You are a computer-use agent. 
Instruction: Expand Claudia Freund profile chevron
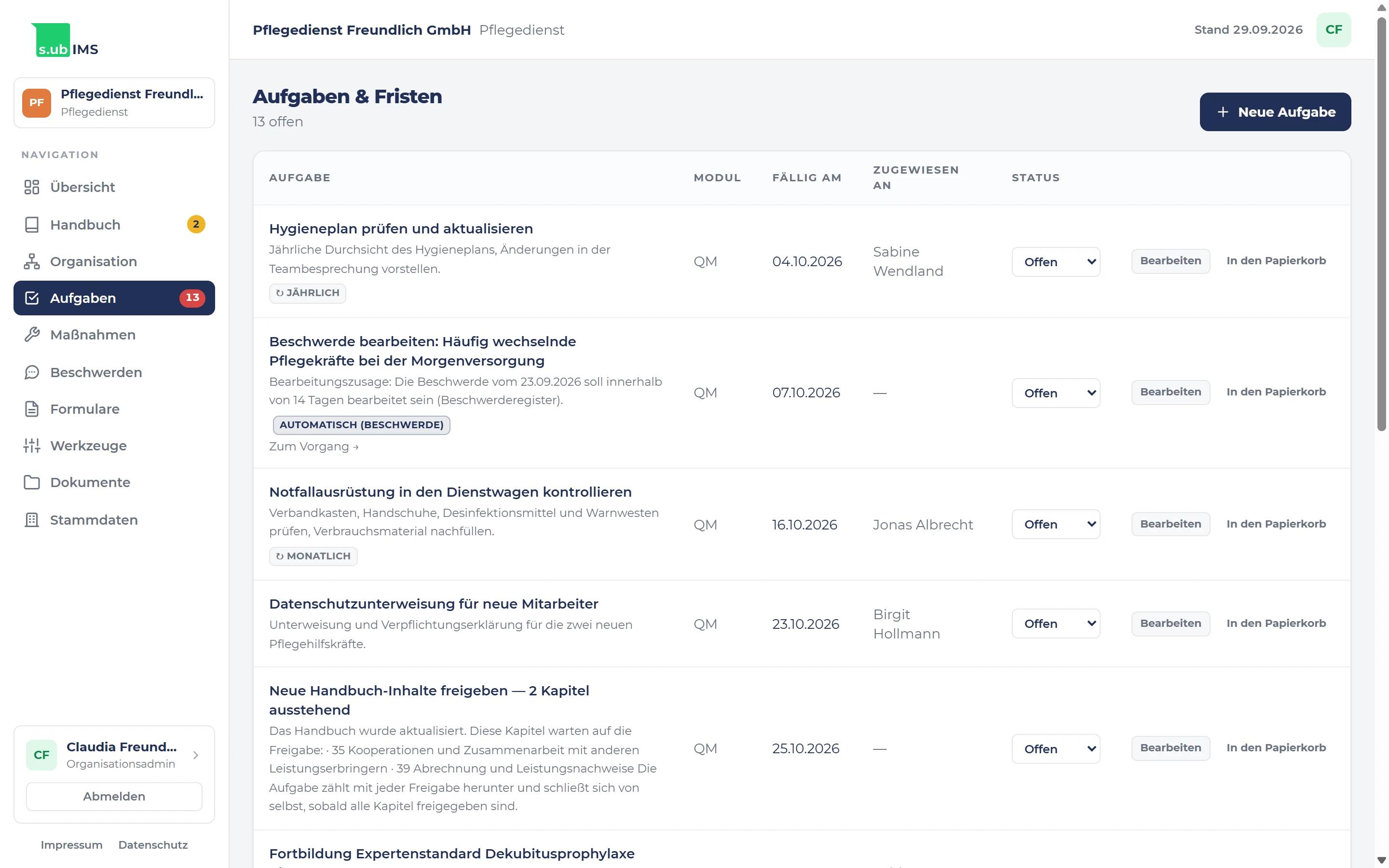click(x=196, y=755)
